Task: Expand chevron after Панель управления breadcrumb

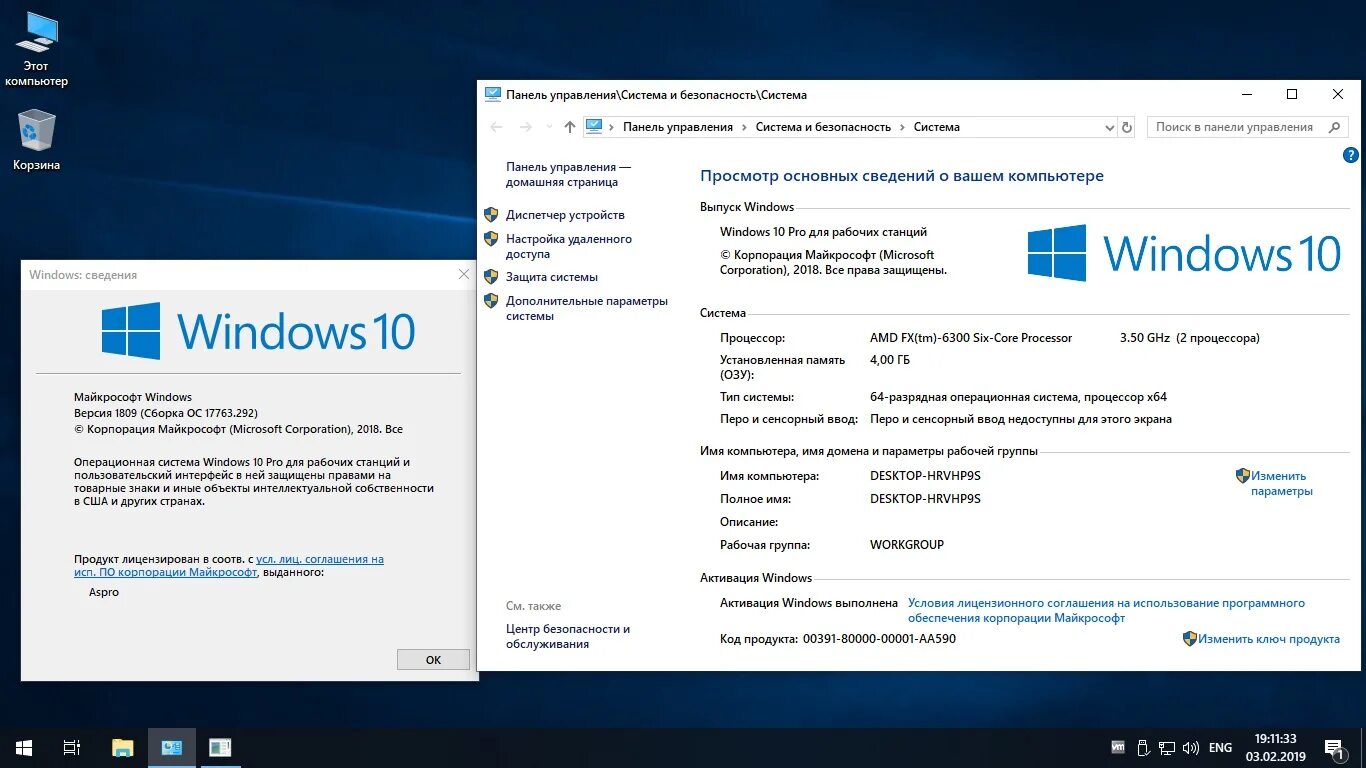Action: [x=744, y=127]
